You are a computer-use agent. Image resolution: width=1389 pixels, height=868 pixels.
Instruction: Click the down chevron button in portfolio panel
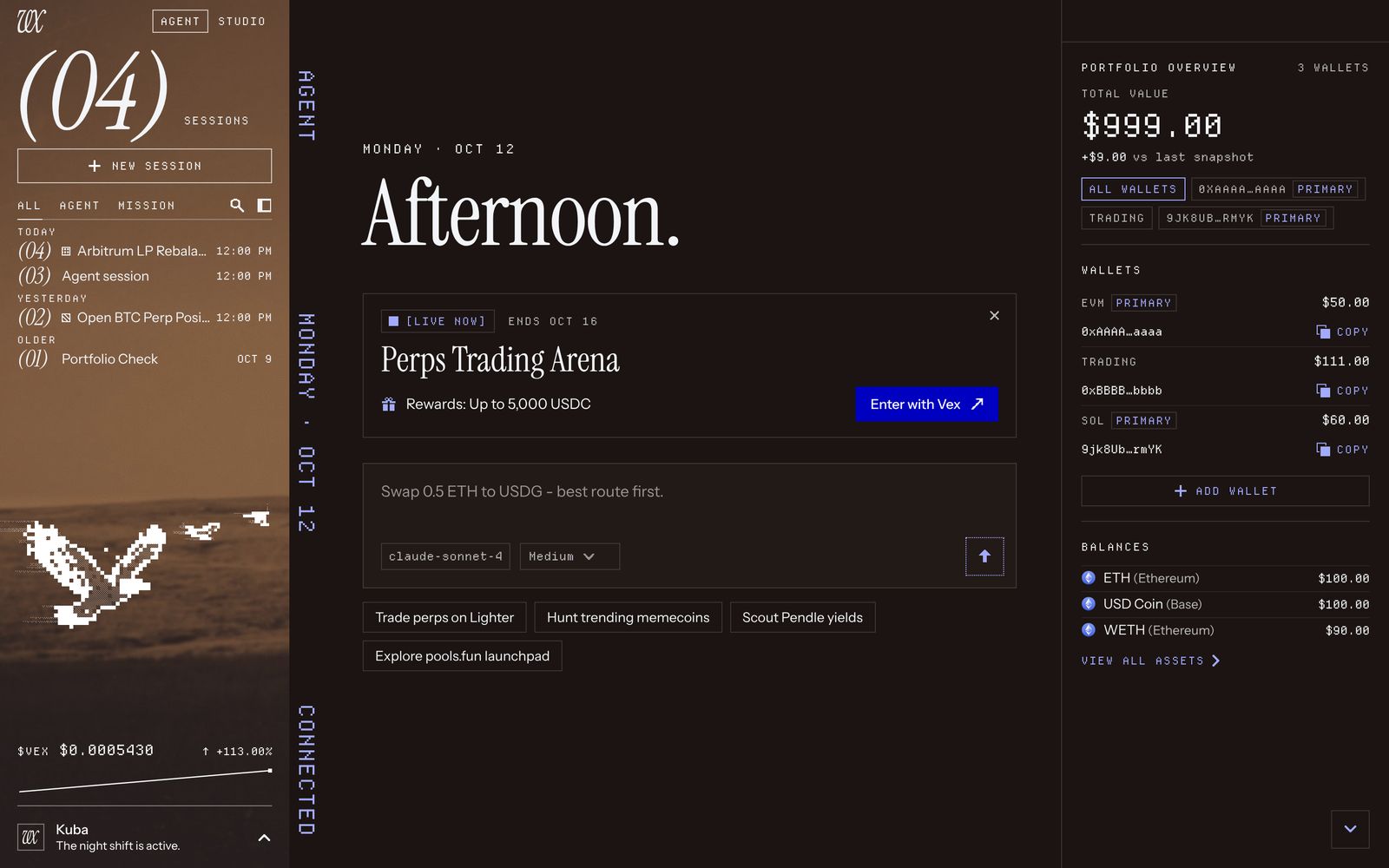click(x=1350, y=829)
